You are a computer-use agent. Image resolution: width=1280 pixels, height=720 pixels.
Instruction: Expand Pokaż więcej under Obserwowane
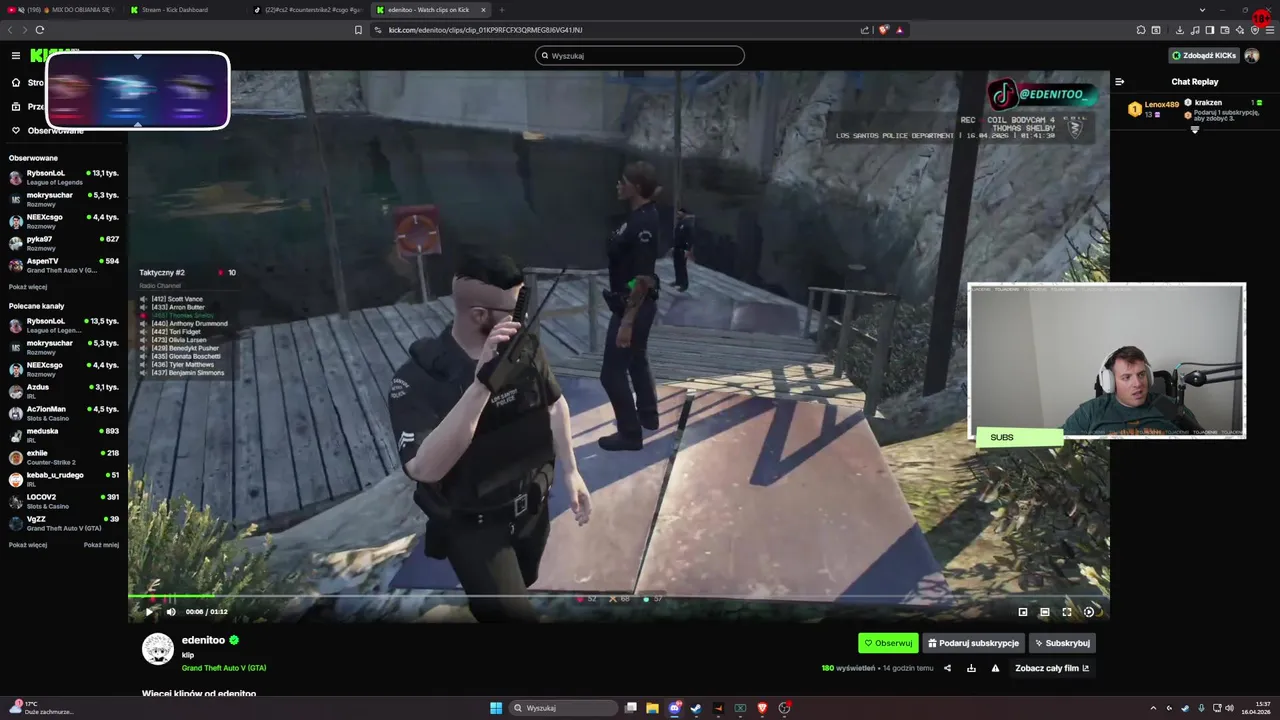click(x=28, y=287)
